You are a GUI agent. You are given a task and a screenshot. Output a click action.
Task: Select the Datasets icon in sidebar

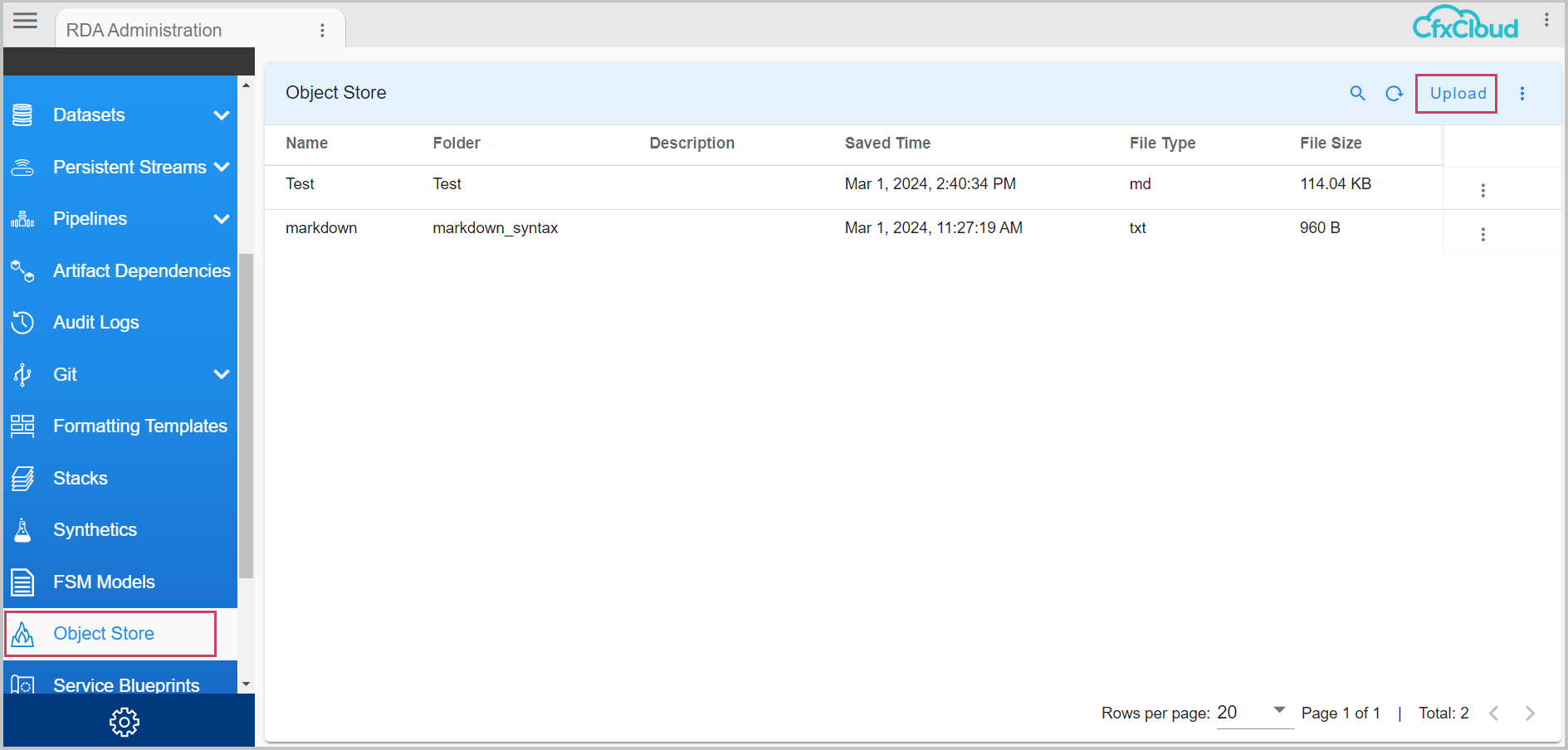22,114
